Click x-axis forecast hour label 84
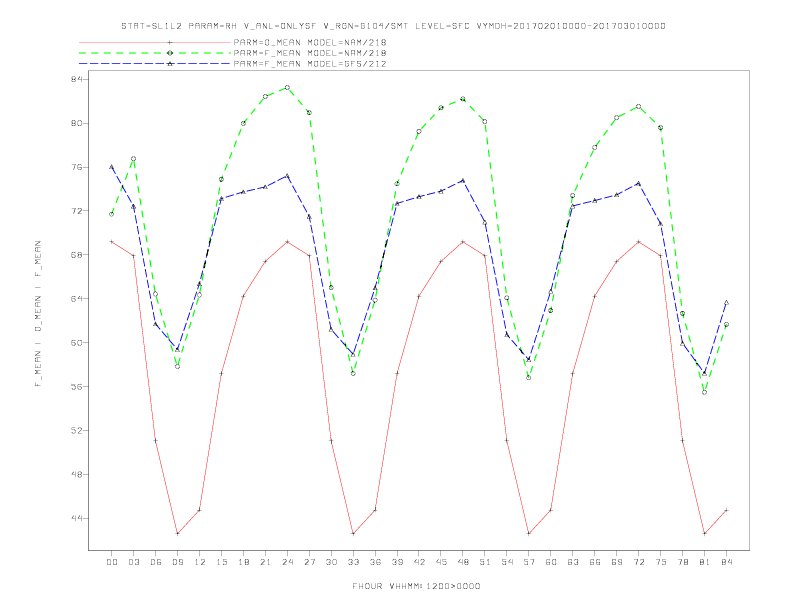Viewport: 792px width, 612px height. (x=726, y=562)
